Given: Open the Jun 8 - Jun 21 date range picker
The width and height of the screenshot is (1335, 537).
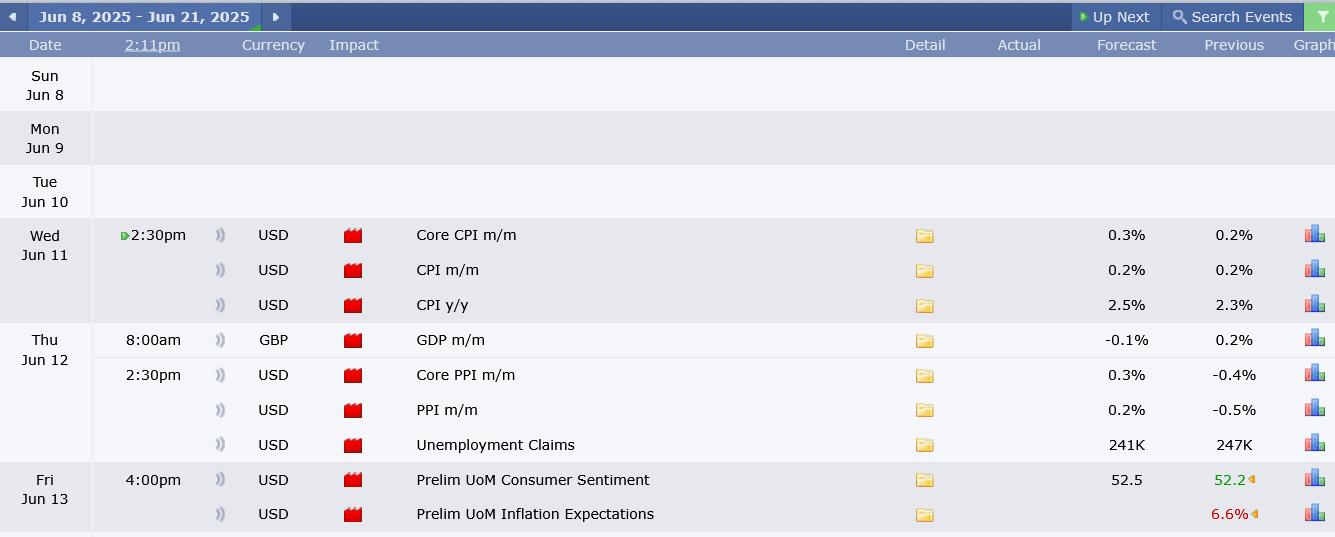Looking at the screenshot, I should 144,17.
